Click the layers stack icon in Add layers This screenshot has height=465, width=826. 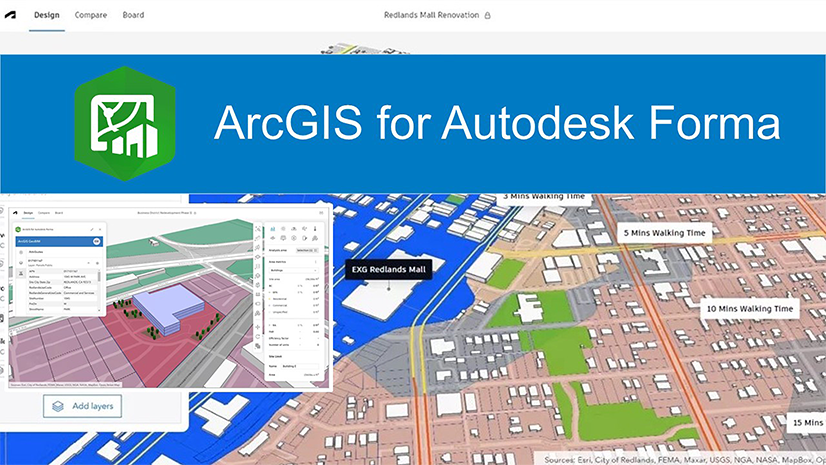point(58,406)
